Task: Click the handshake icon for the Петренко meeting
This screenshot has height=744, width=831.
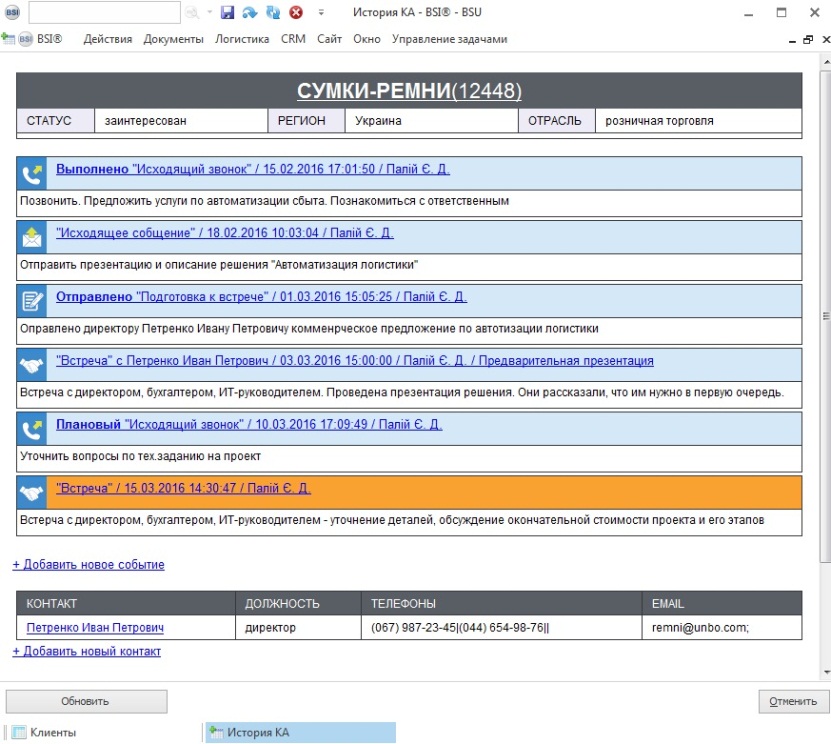Action: (32, 364)
